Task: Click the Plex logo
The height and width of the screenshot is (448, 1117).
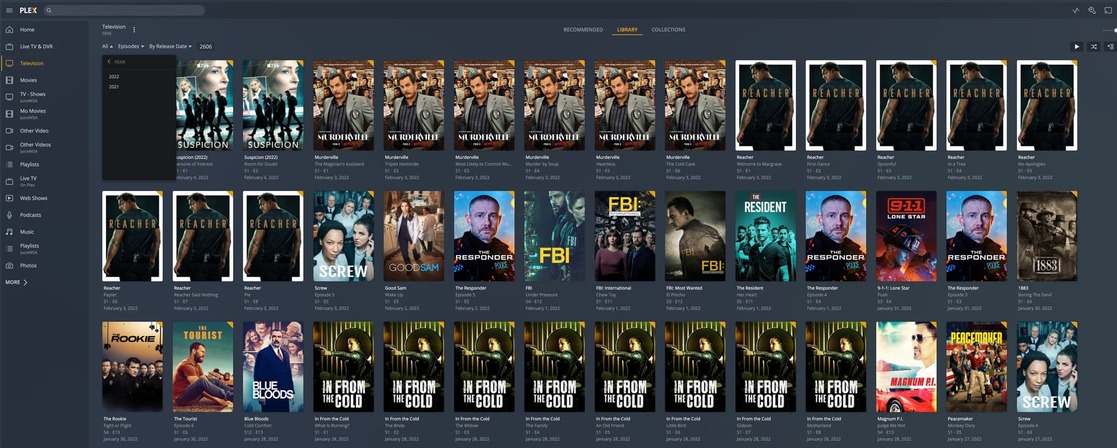Action: pyautogui.click(x=28, y=11)
